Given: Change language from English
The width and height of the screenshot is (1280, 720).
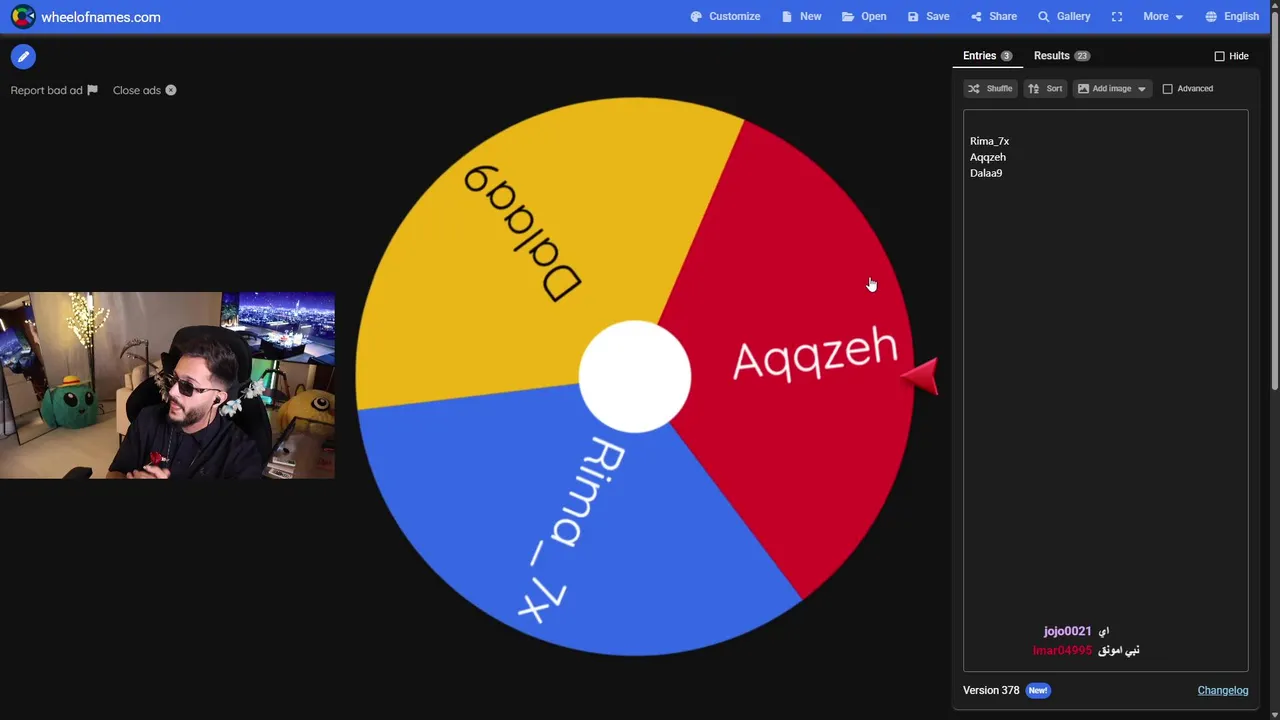Looking at the screenshot, I should coord(1232,17).
